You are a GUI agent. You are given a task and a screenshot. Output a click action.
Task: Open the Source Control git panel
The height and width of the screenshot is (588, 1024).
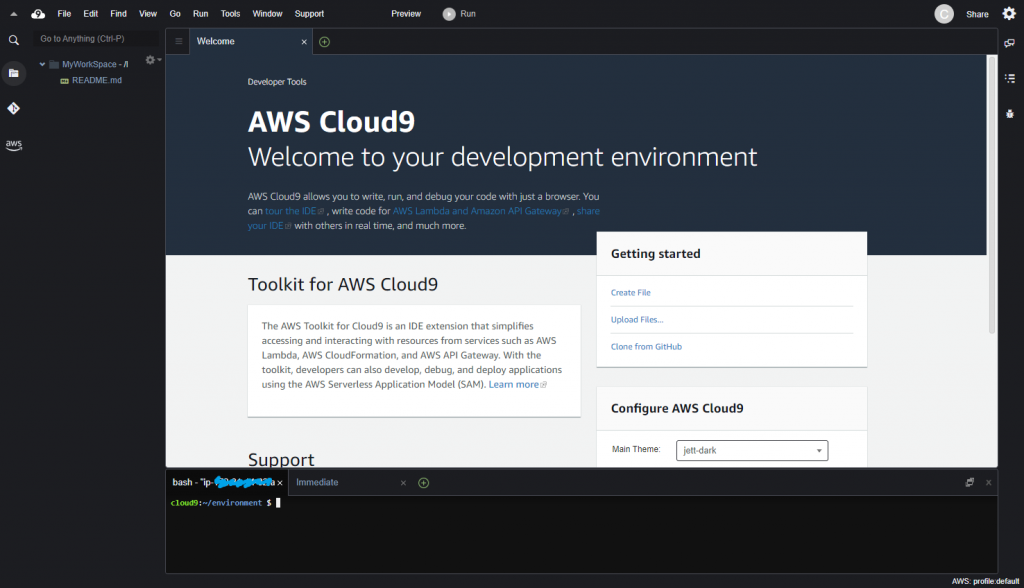14,108
